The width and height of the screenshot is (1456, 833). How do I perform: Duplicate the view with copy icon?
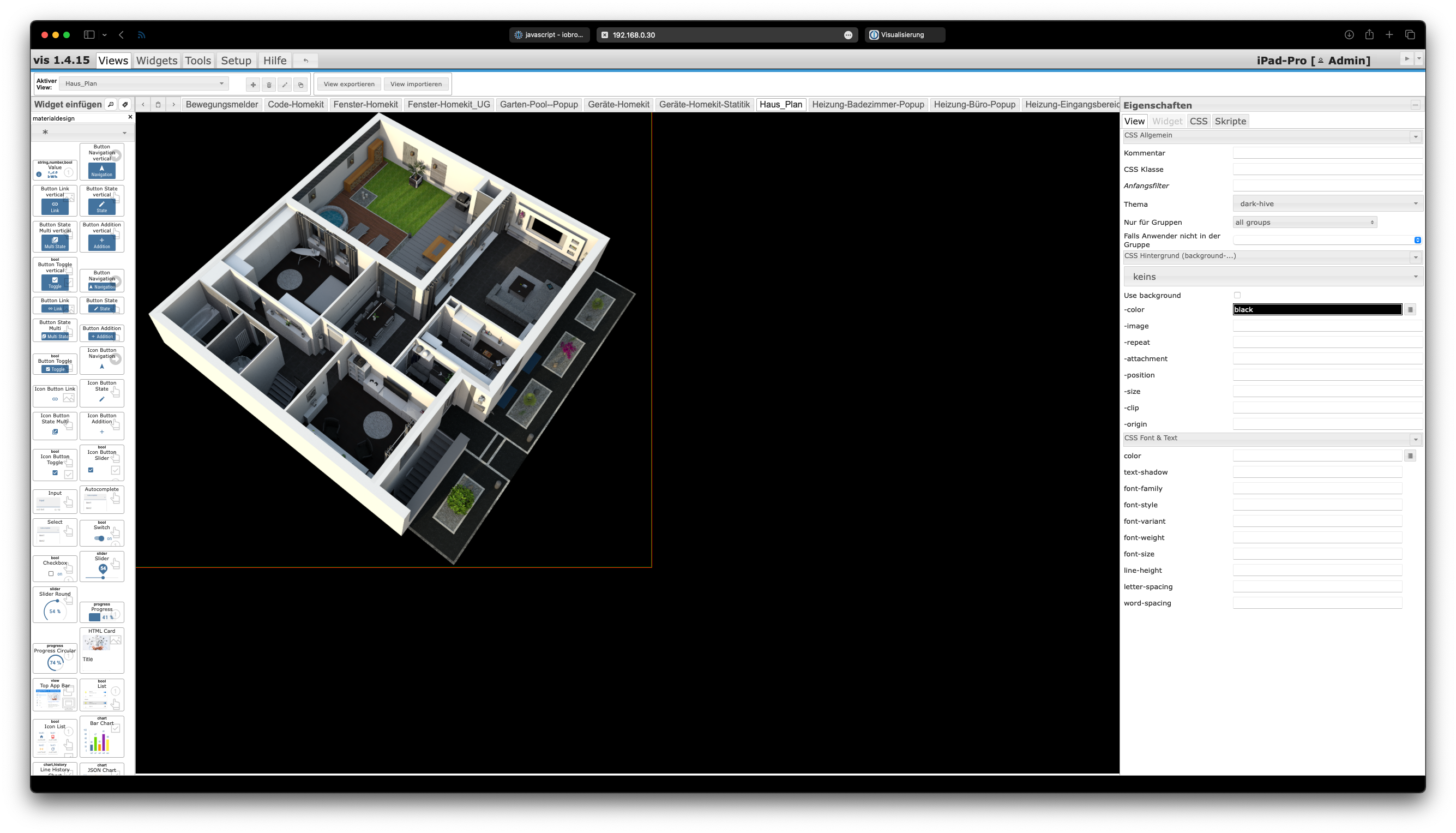[x=301, y=85]
